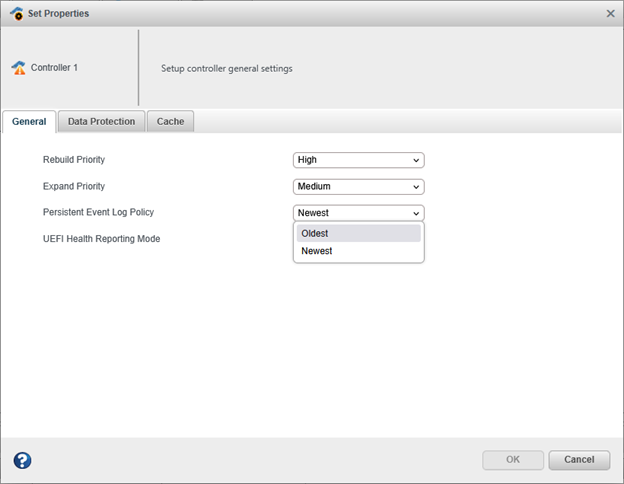Image resolution: width=624 pixels, height=484 pixels.
Task: Open help with the question mark icon
Action: click(x=22, y=460)
